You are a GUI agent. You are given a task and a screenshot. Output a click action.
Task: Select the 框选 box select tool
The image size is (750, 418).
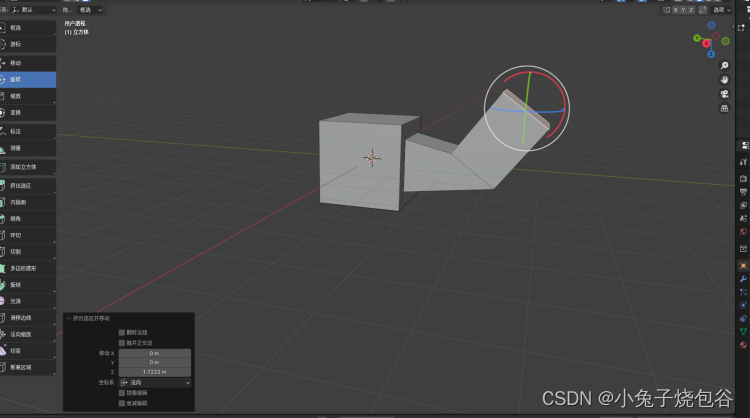coord(28,28)
